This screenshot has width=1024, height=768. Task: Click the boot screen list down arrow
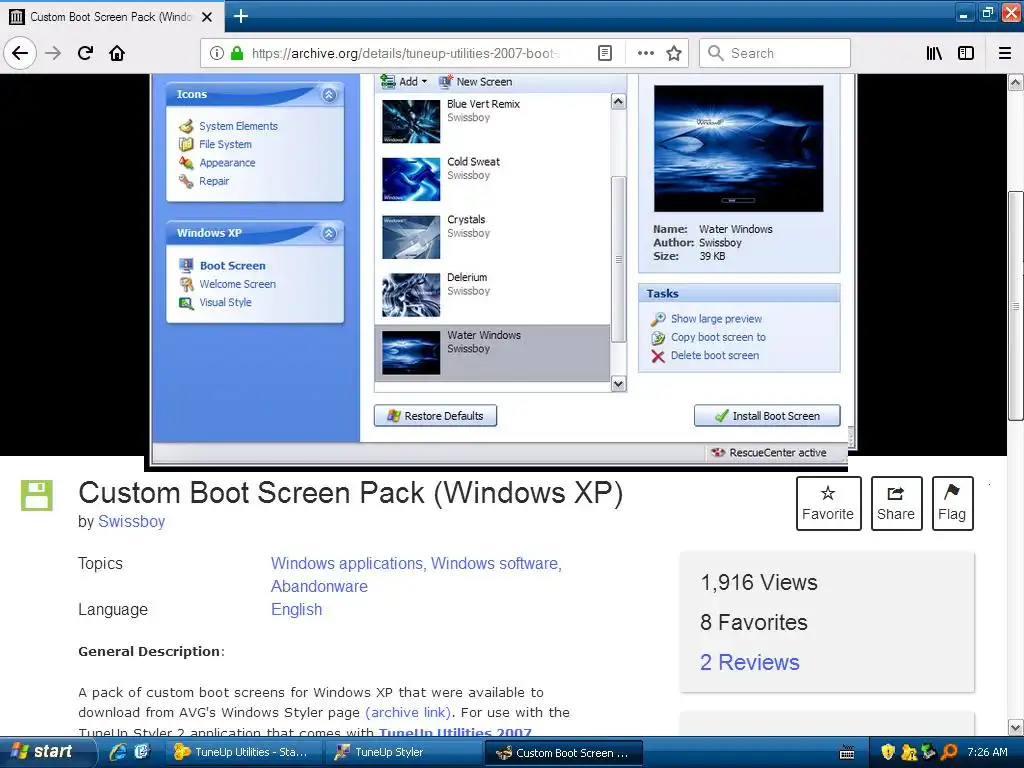tap(618, 384)
